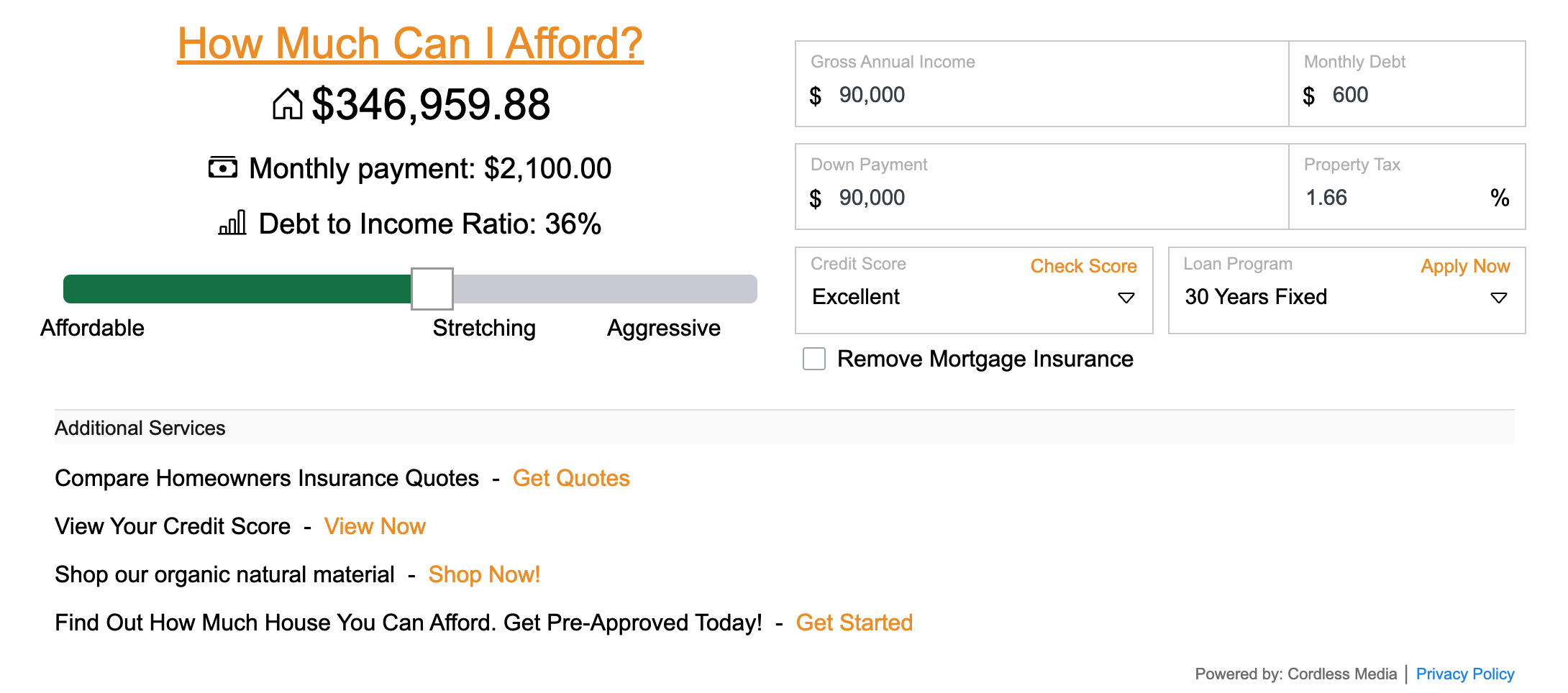The height and width of the screenshot is (693, 1568).
Task: Click the Check Score link
Action: pyautogui.click(x=1083, y=266)
